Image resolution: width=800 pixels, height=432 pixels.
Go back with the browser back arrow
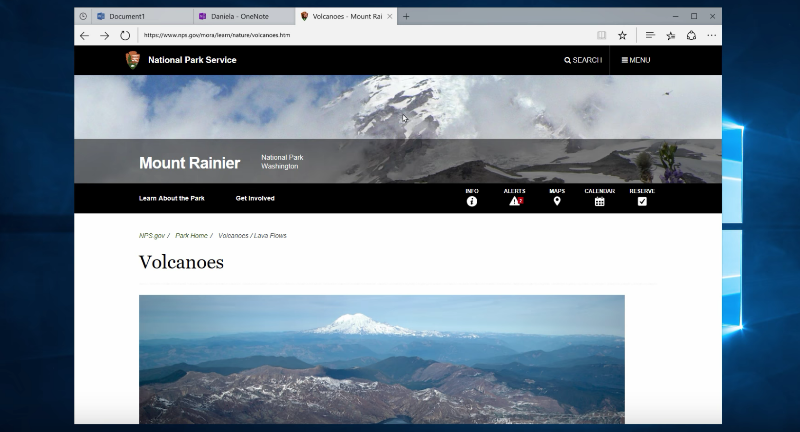84,35
